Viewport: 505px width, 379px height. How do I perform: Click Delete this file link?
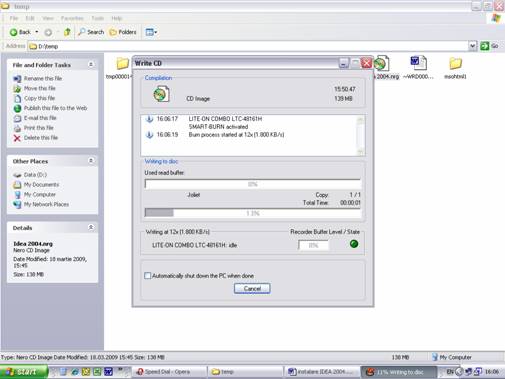[x=41, y=138]
